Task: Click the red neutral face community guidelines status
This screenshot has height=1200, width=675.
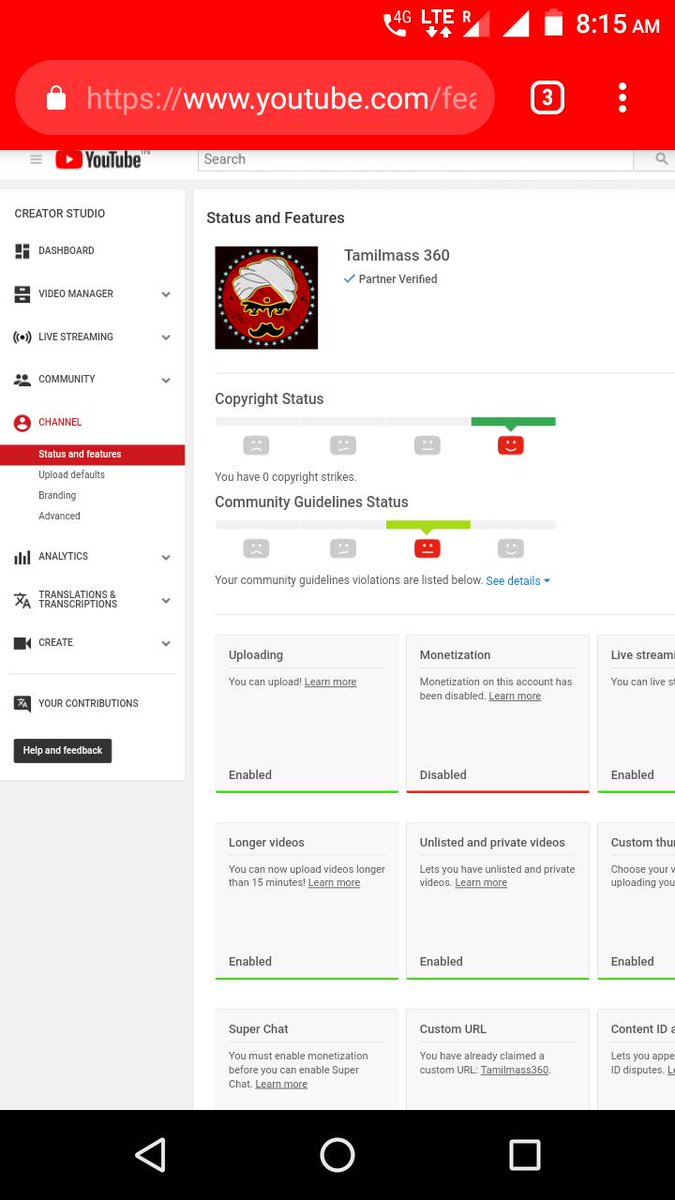Action: [427, 548]
